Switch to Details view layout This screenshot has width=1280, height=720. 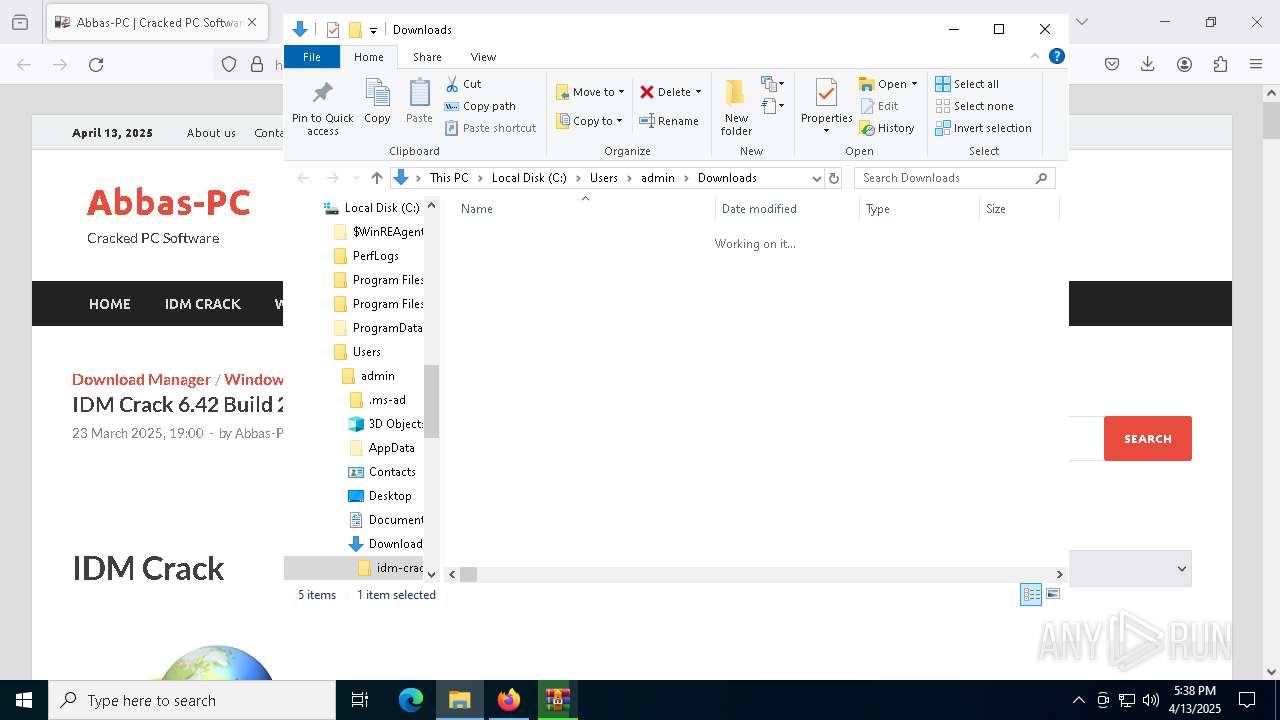1031,594
